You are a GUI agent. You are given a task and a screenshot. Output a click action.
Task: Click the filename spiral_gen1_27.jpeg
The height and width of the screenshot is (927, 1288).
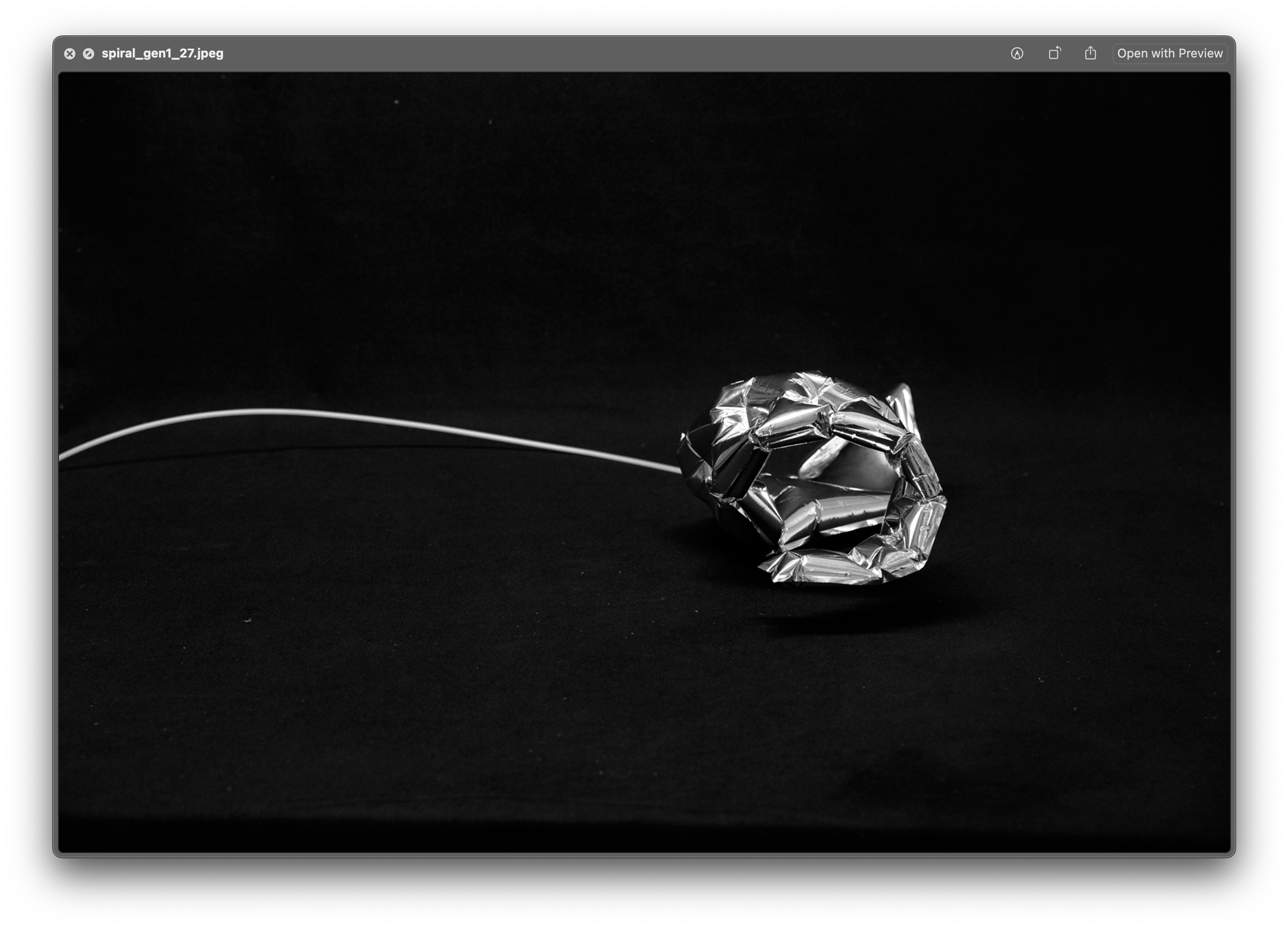pyautogui.click(x=162, y=54)
